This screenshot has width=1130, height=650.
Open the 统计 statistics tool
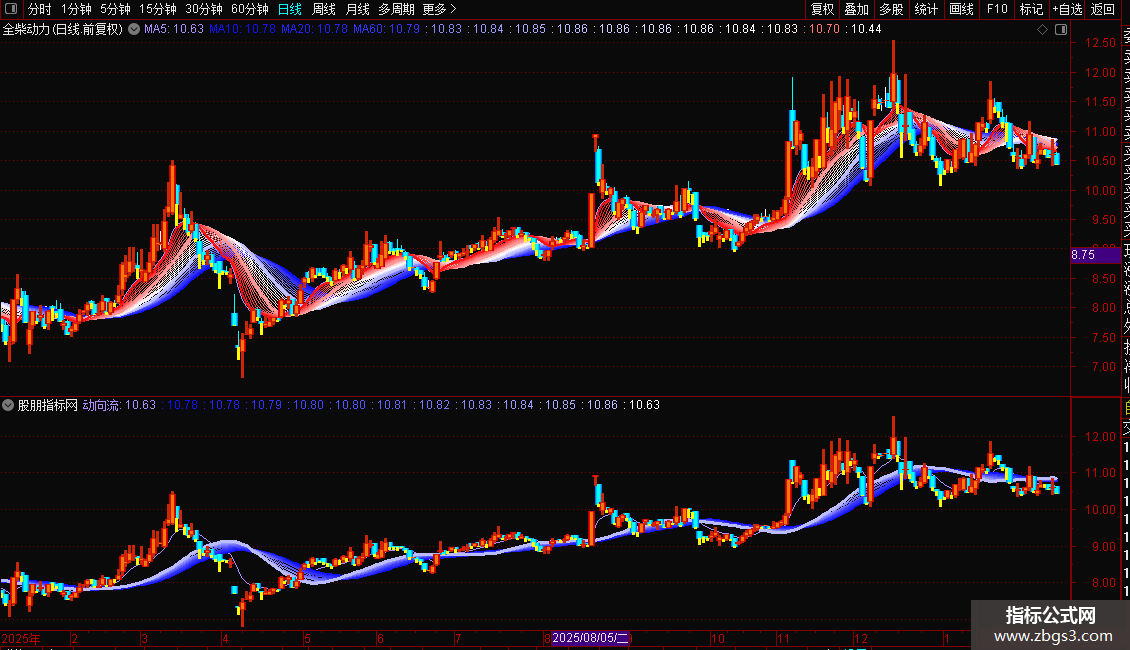pos(926,9)
